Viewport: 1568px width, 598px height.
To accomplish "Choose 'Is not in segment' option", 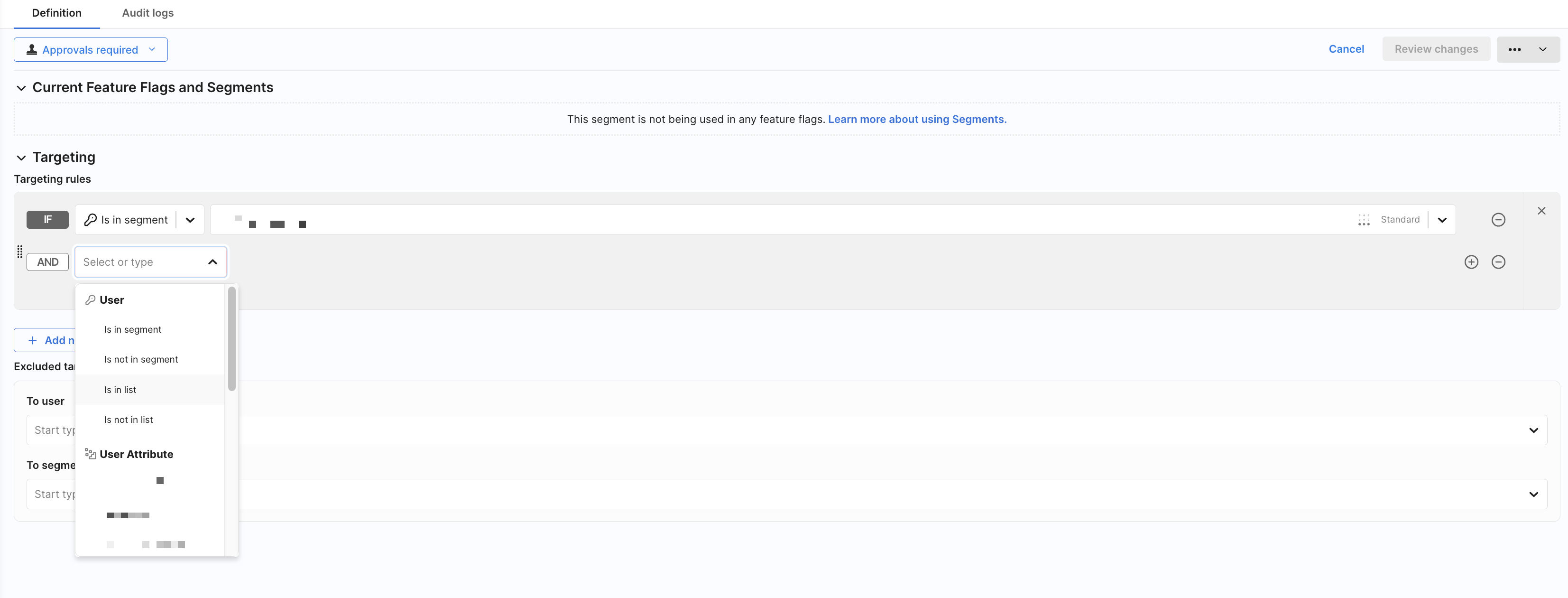I will pyautogui.click(x=141, y=359).
